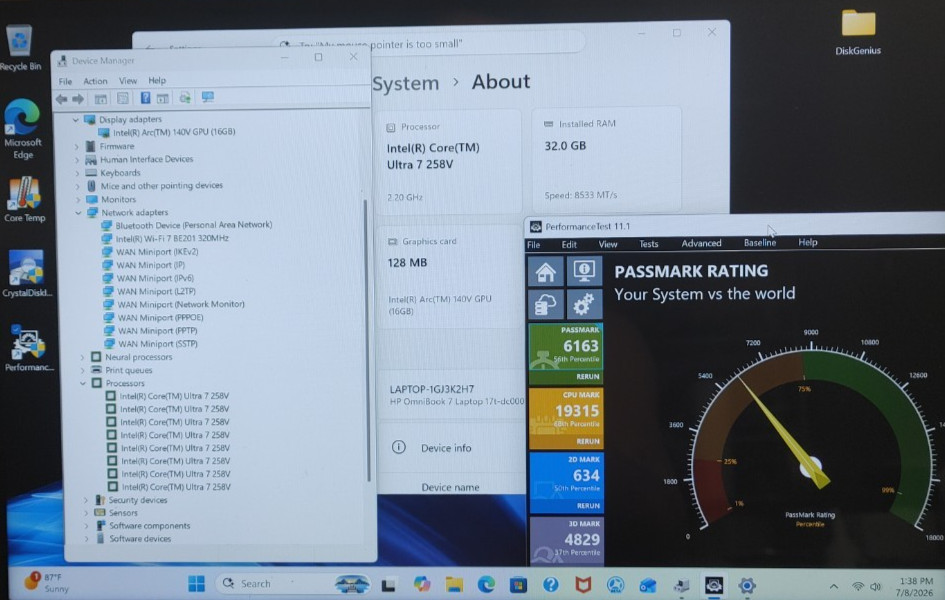Open the Edit menu in PerformanceTest

pyautogui.click(x=569, y=244)
